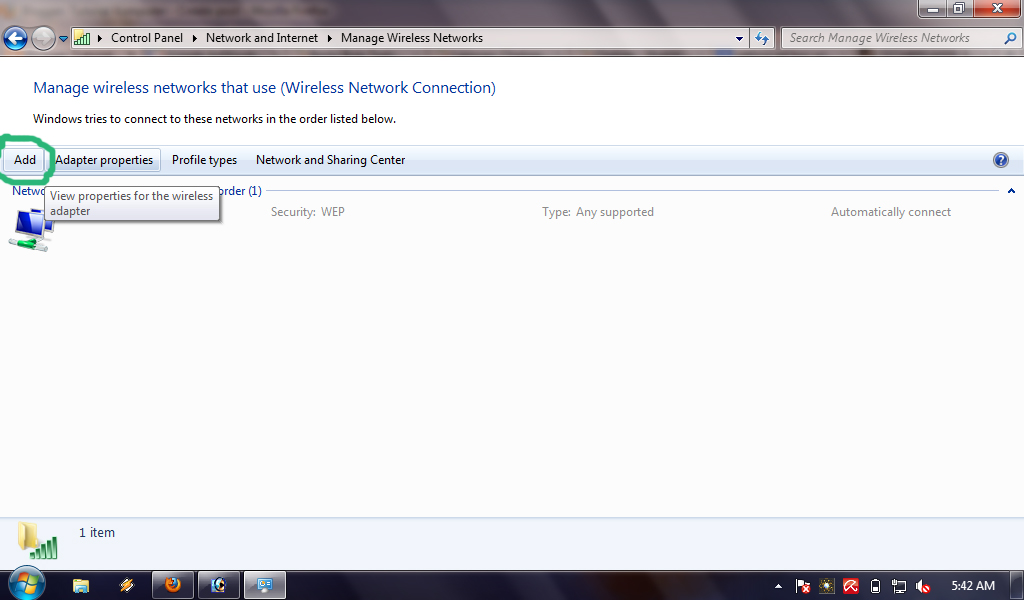Open the pinned yellow lightning taskbar app

pos(127,585)
